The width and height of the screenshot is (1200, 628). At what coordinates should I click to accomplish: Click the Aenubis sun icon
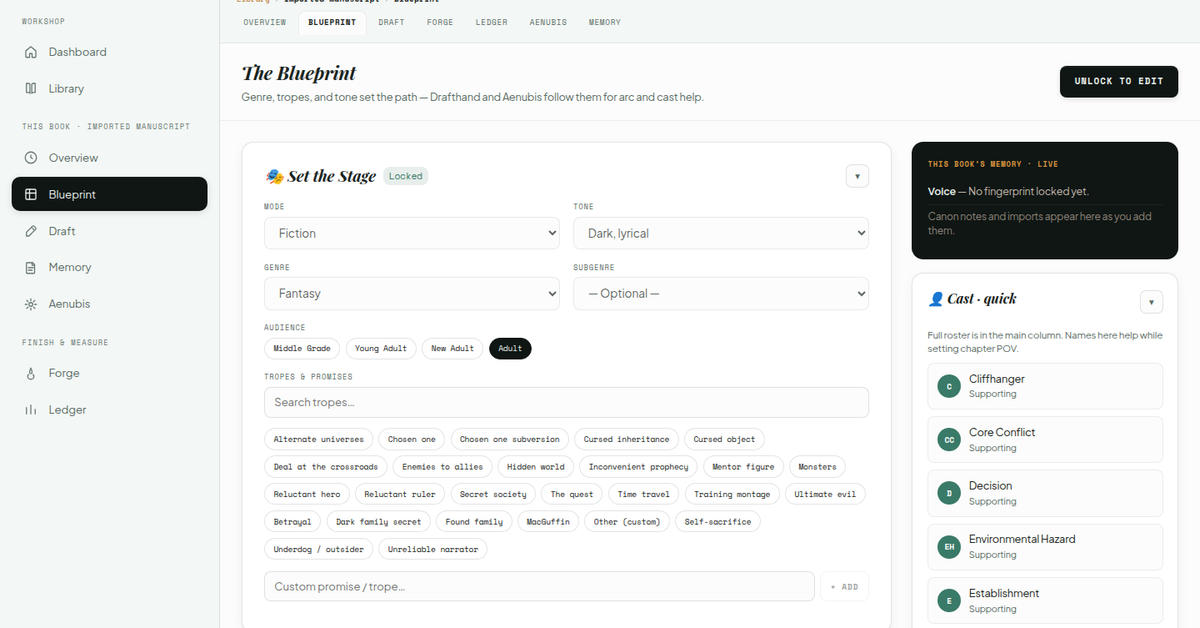click(30, 304)
